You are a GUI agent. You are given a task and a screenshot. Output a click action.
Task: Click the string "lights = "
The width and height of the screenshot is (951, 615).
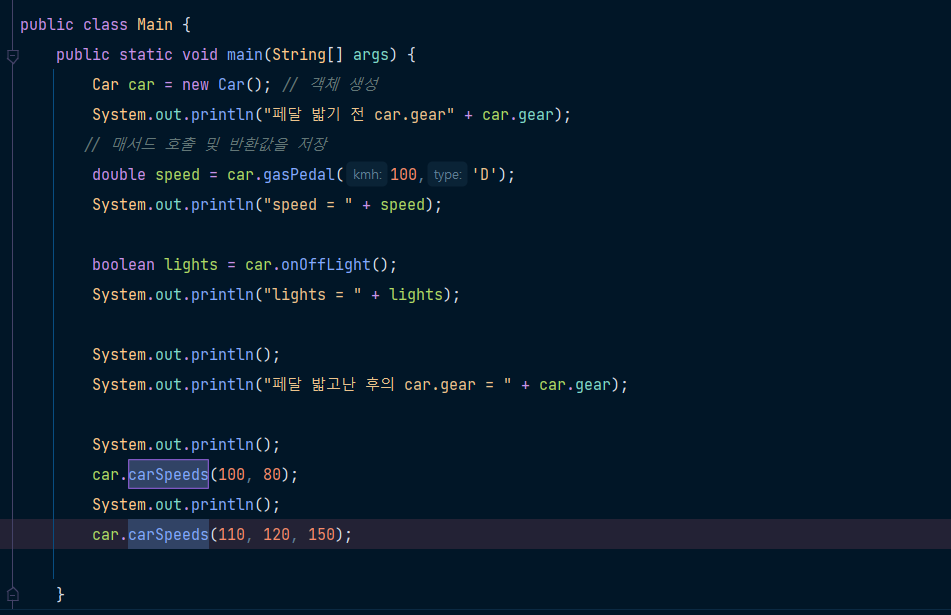point(312,295)
